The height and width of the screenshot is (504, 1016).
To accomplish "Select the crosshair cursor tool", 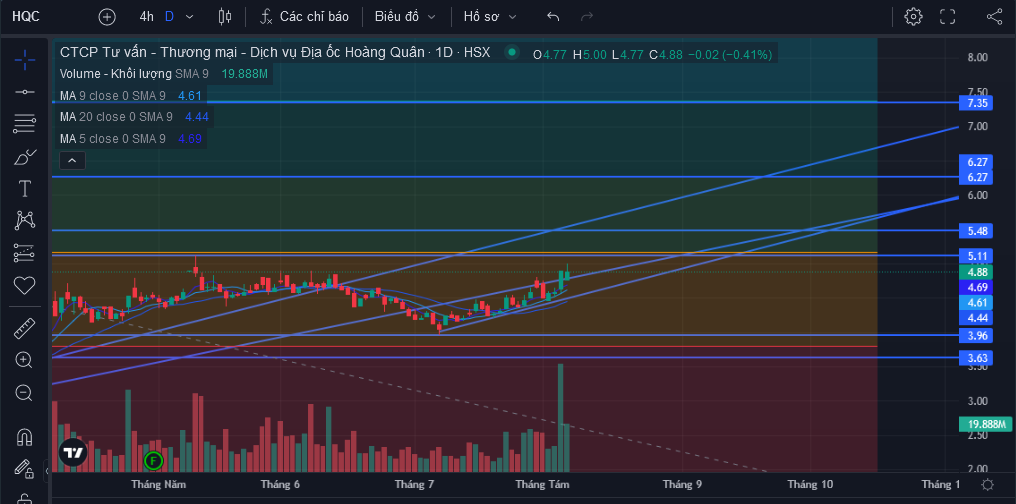I will (x=25, y=60).
